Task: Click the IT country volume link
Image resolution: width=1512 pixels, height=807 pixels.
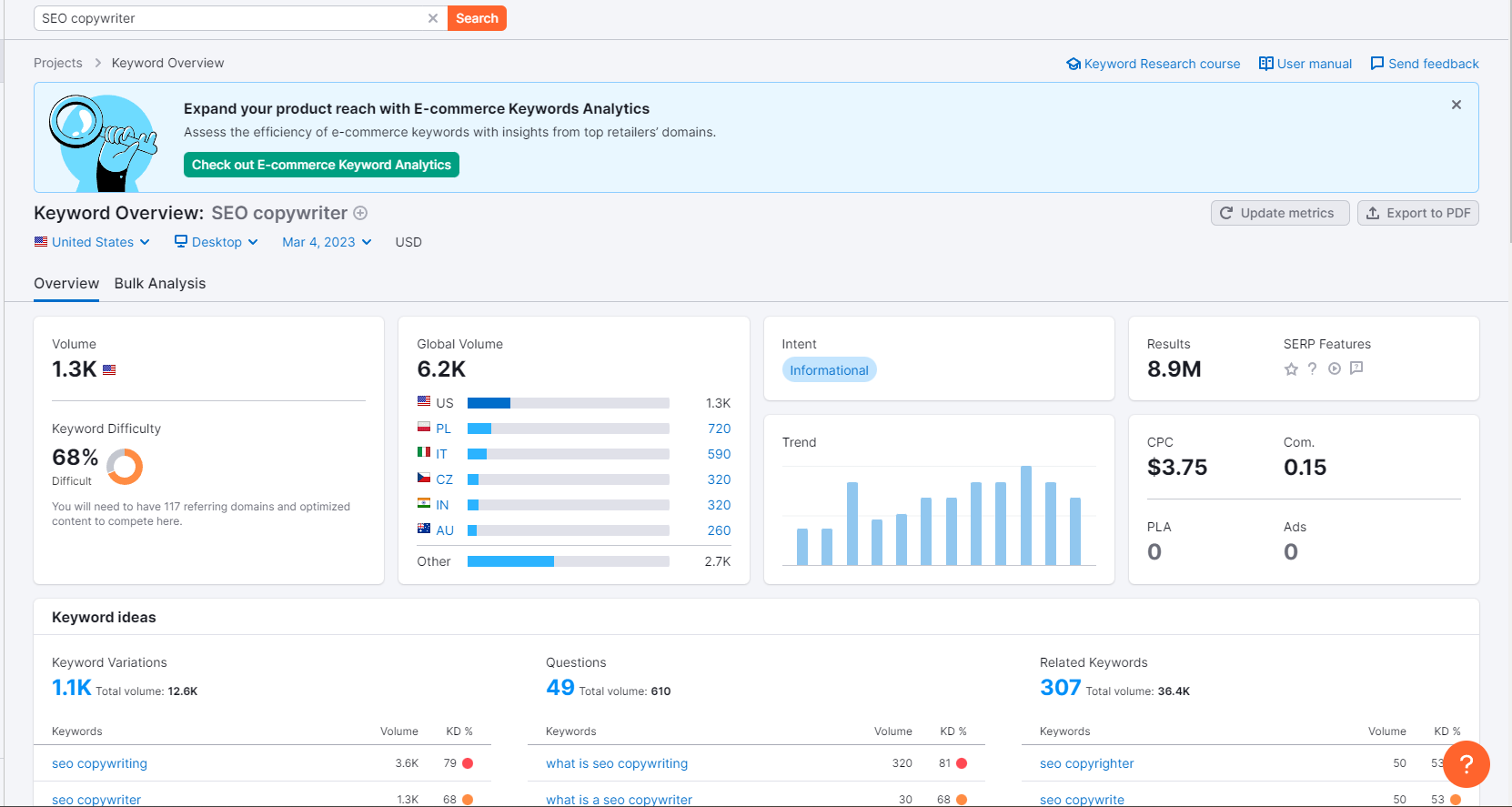Action: pyautogui.click(x=441, y=454)
